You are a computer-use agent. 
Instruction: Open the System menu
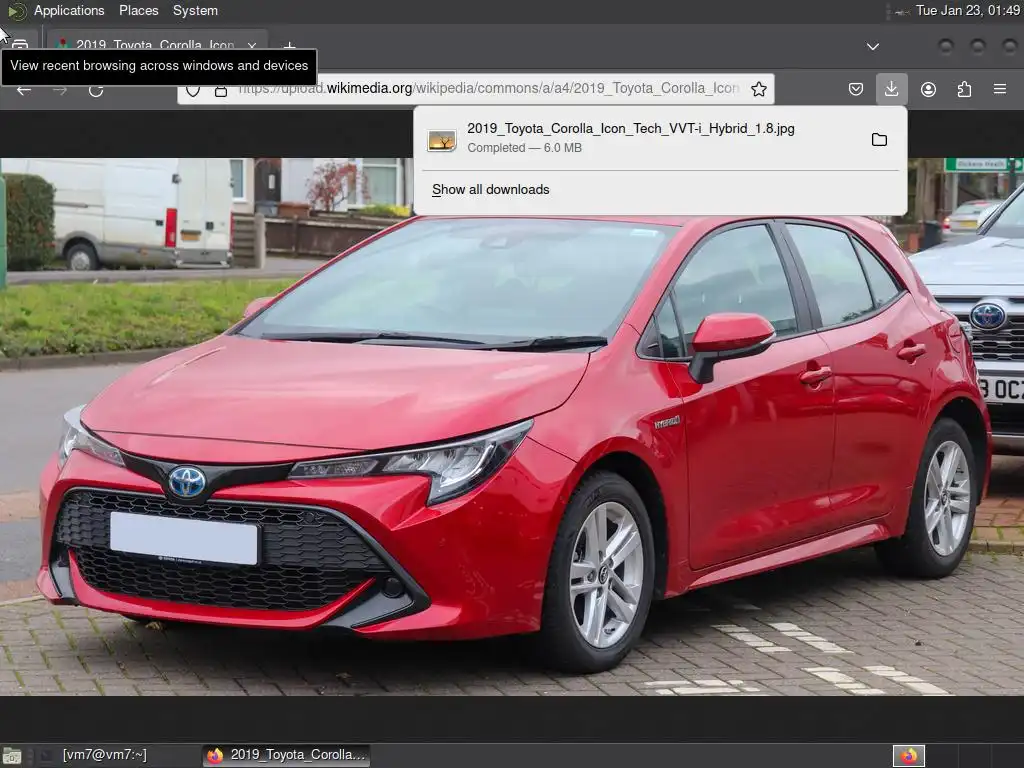pyautogui.click(x=195, y=10)
